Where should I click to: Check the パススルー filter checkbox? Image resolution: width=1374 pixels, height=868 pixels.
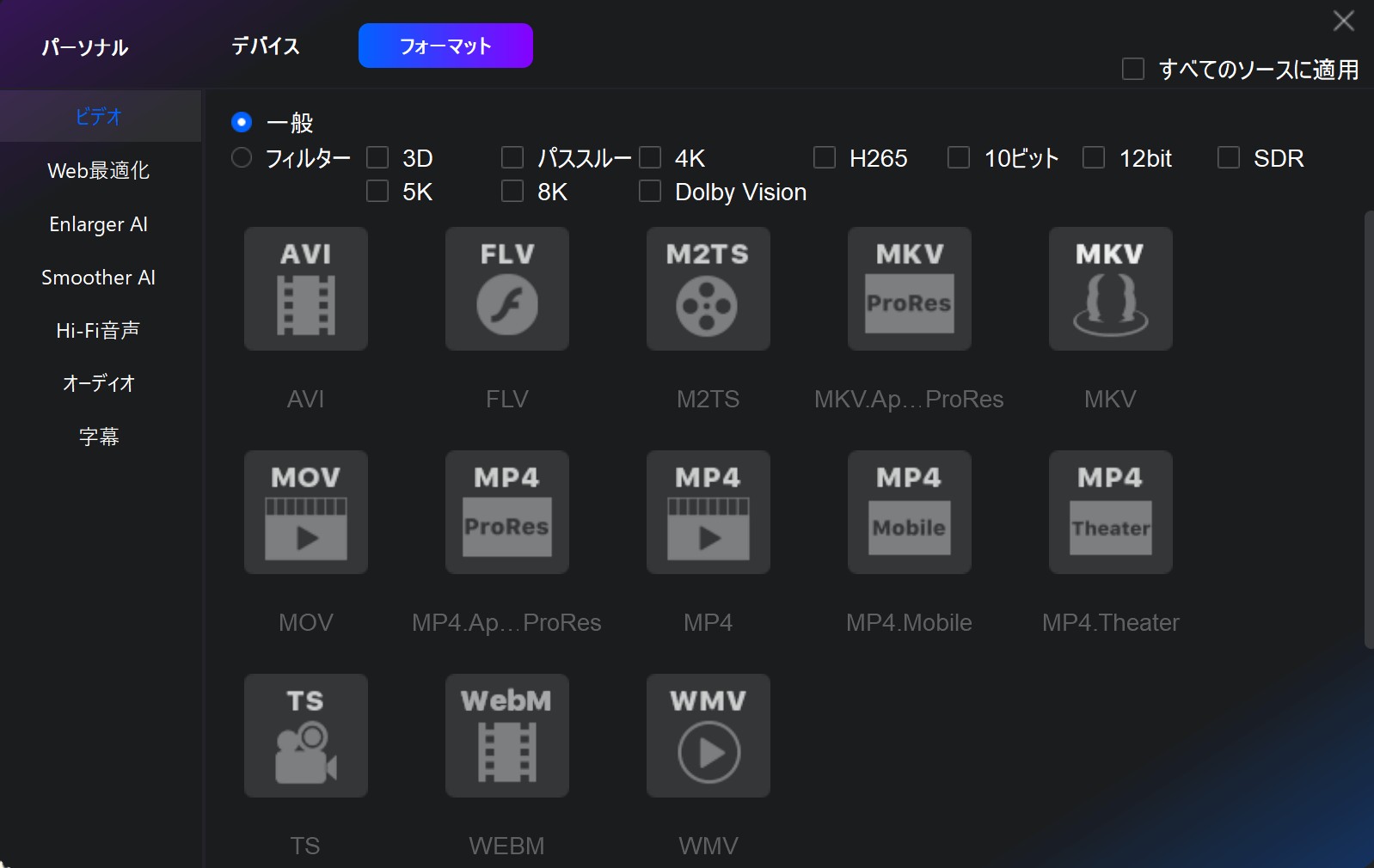pyautogui.click(x=512, y=157)
